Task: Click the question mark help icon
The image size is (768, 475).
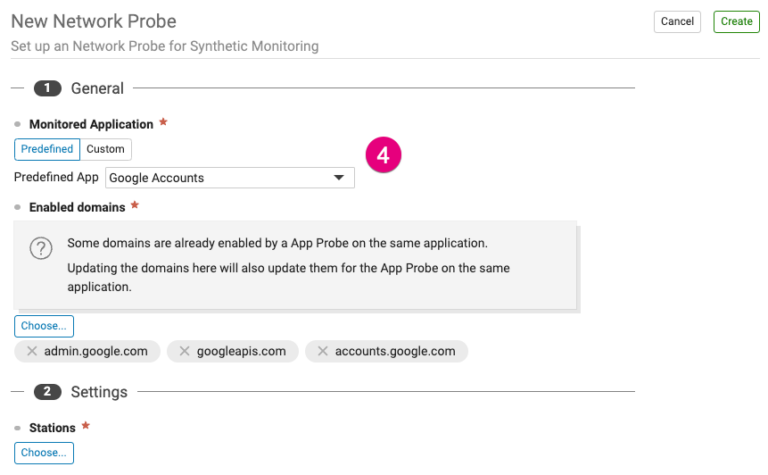Action: (x=40, y=249)
